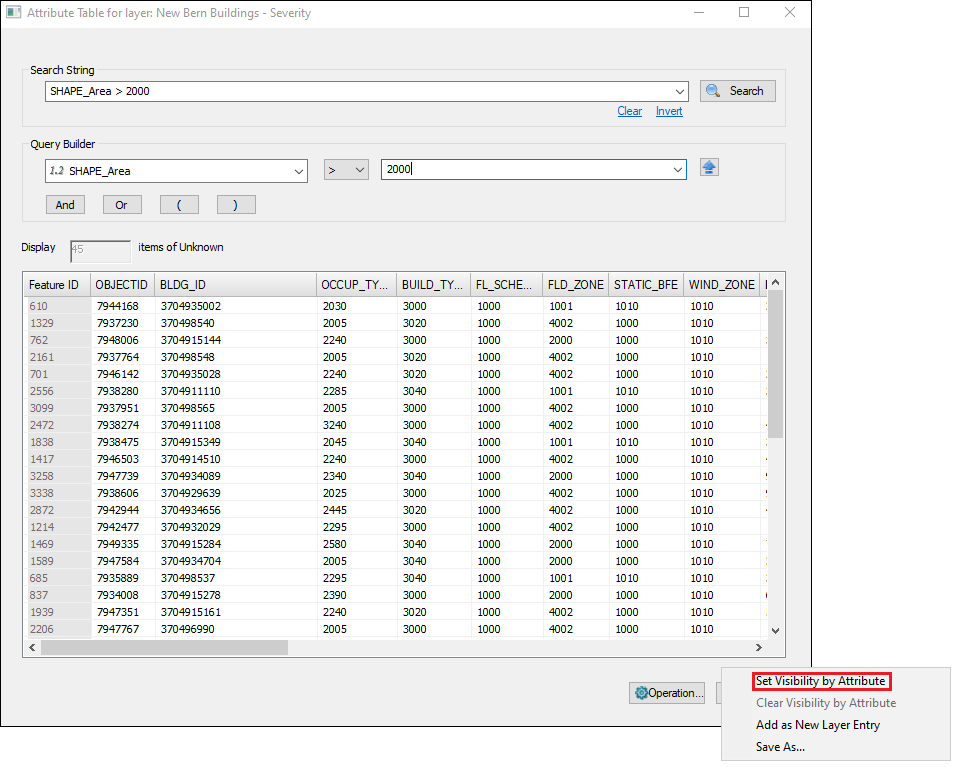Screen dimensions: 958x767
Task: Click the table scroll right arrow
Action: pyautogui.click(x=759, y=647)
